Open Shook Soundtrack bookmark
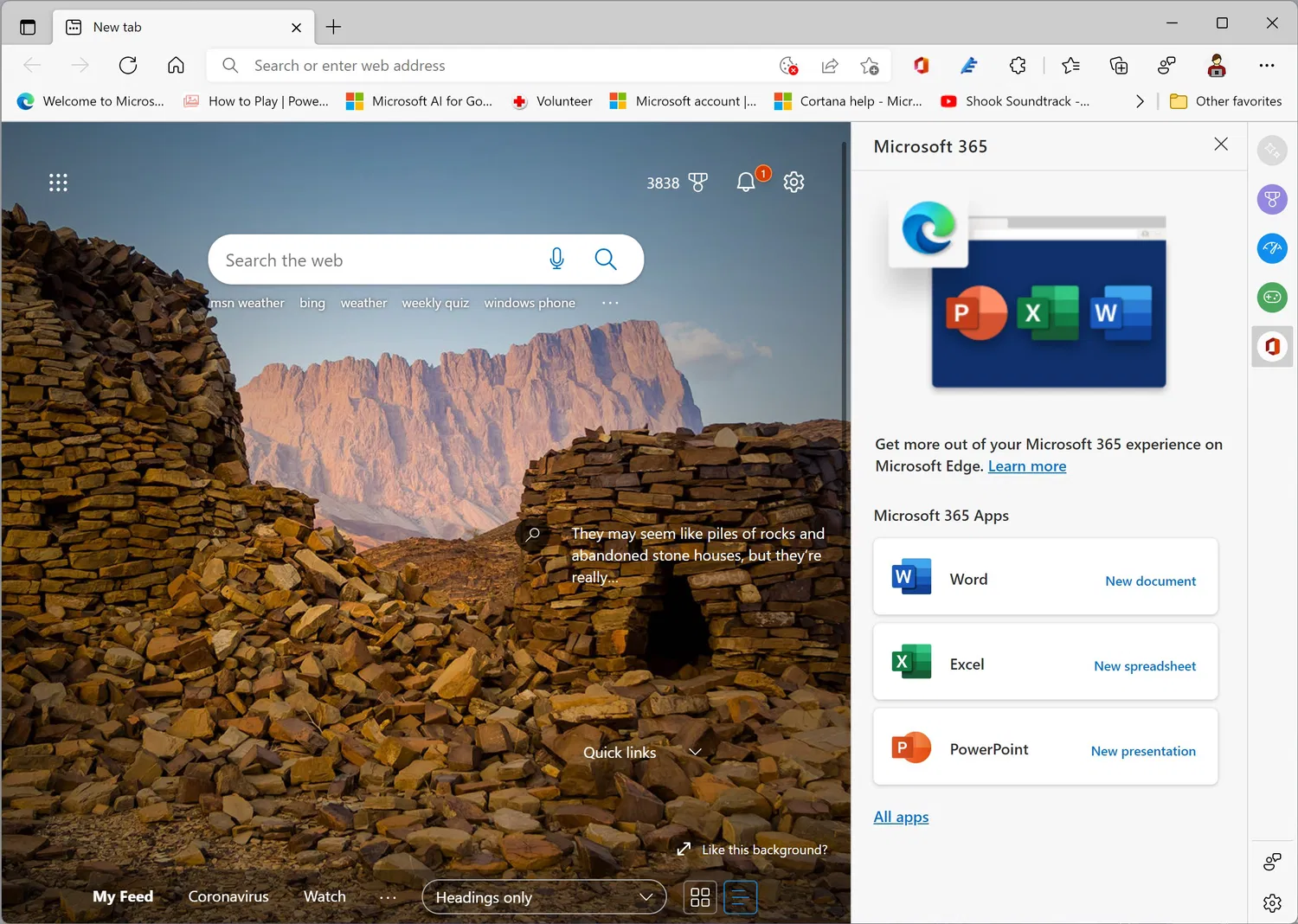This screenshot has width=1298, height=924. (1015, 101)
